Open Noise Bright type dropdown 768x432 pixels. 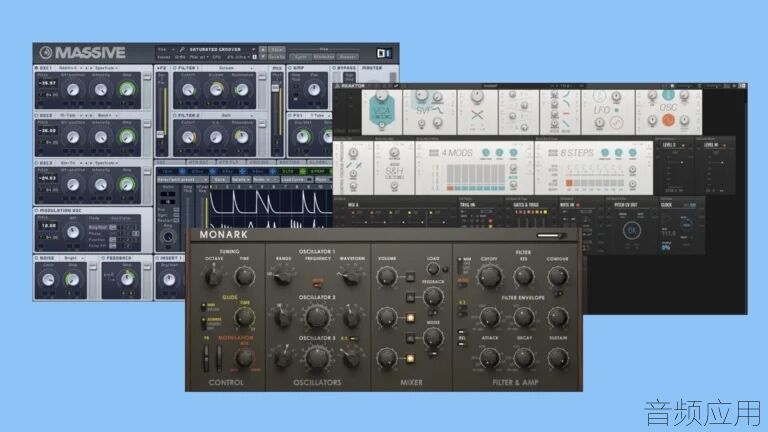point(72,258)
